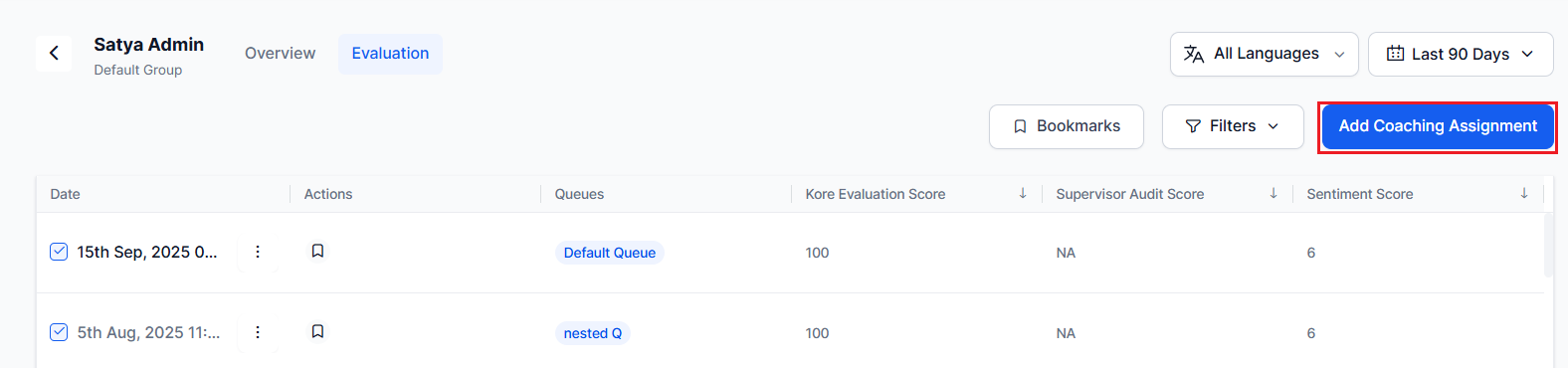Bookmark the 15th Sep, 2025 evaluation
Image resolution: width=1568 pixels, height=368 pixels.
pos(317,251)
